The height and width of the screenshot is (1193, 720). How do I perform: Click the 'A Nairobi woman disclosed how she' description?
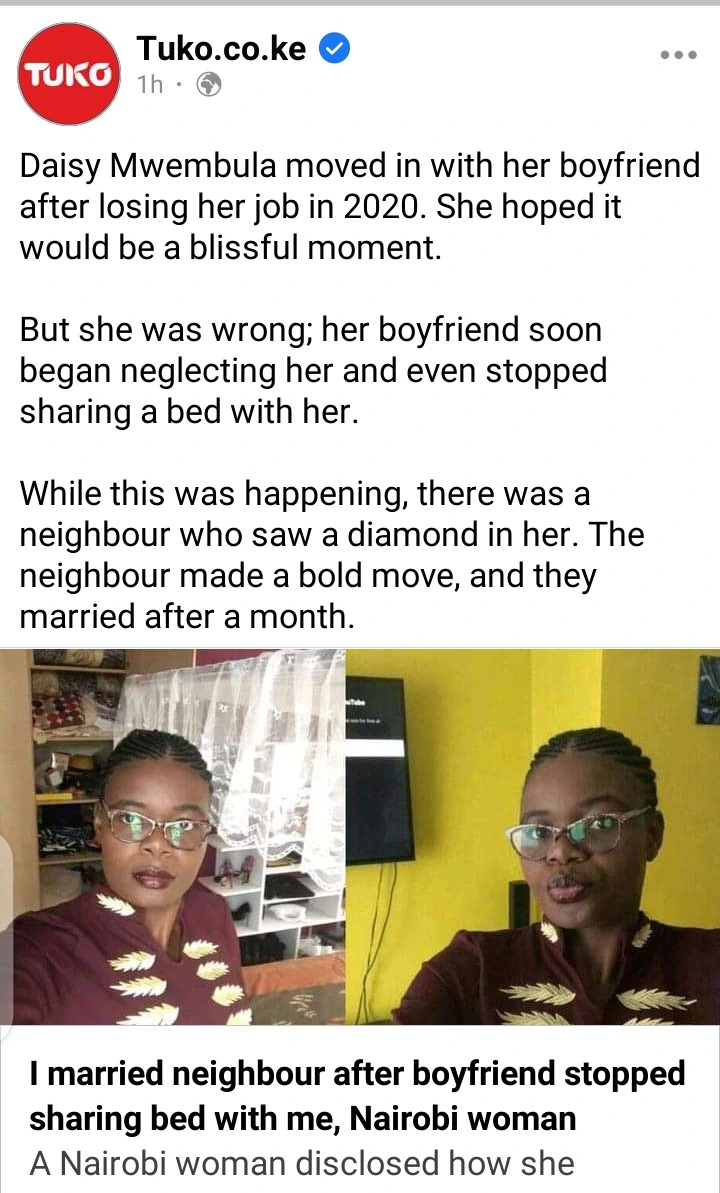[301, 1163]
